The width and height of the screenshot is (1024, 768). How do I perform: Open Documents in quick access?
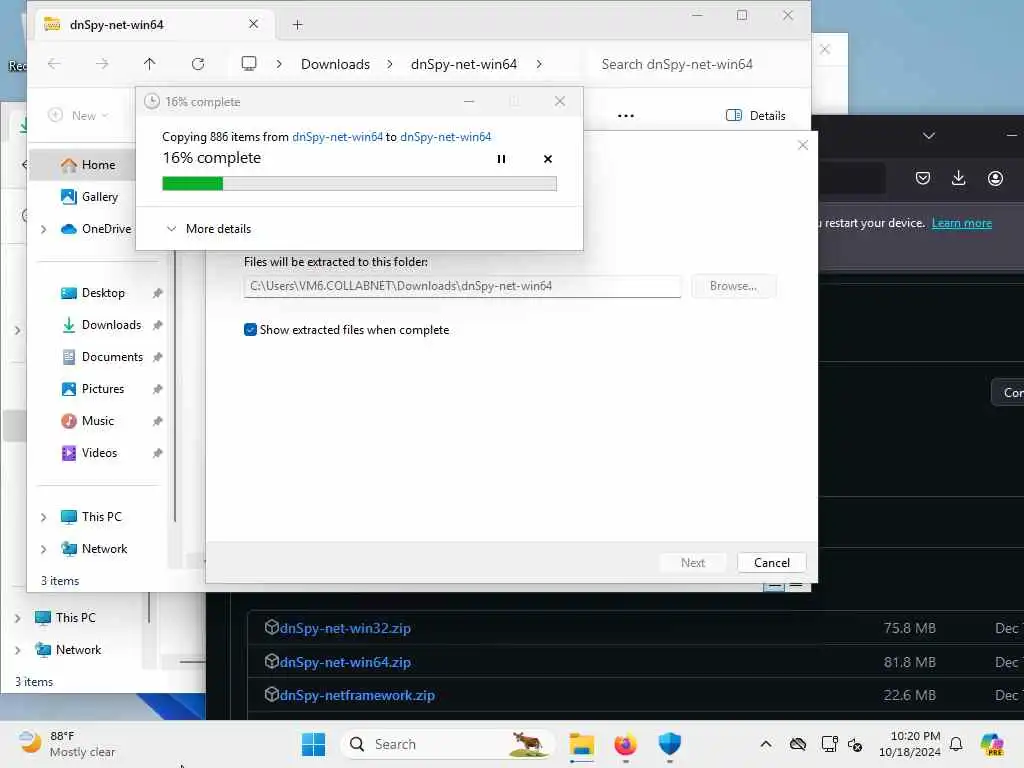(102, 357)
